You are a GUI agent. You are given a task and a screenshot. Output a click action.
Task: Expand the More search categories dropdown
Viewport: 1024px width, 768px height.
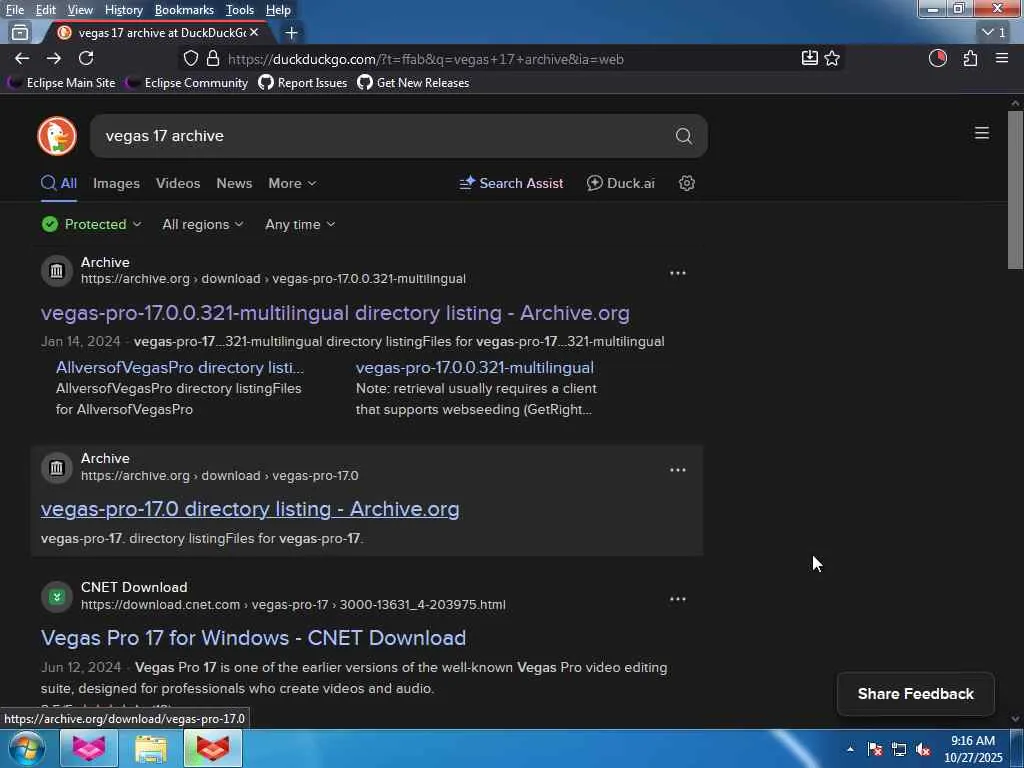pos(292,183)
